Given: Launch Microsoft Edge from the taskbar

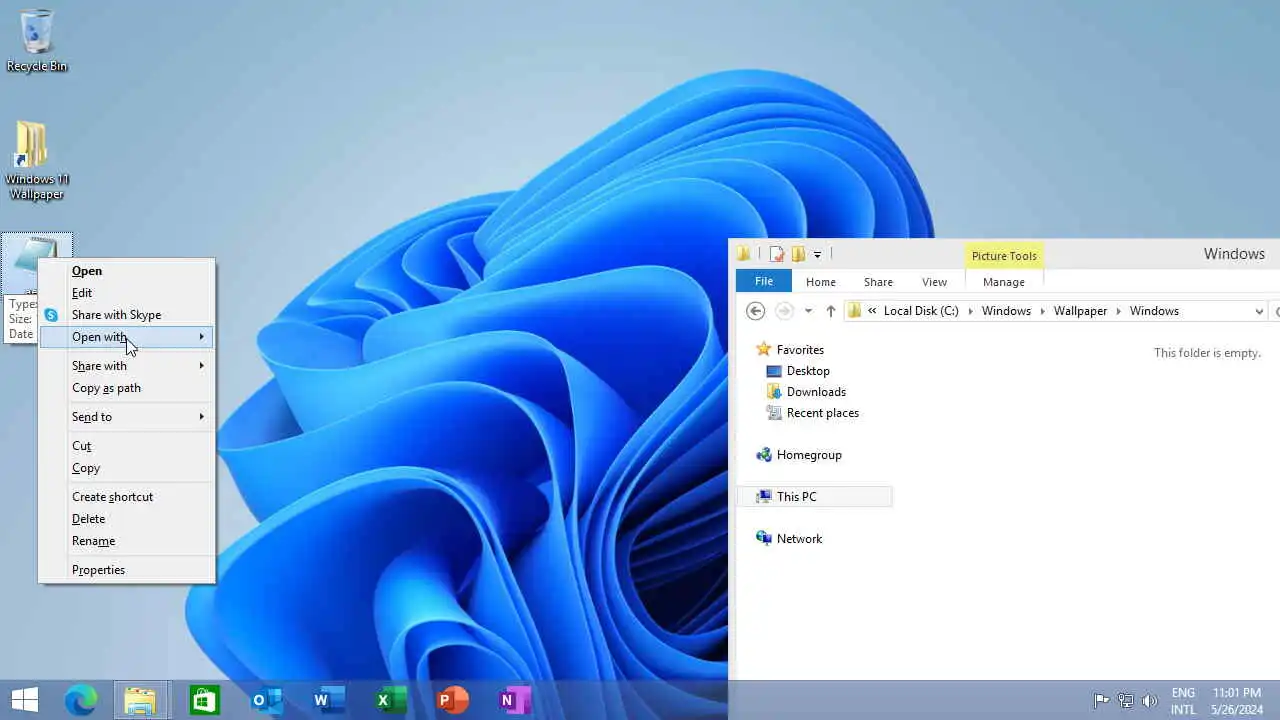Looking at the screenshot, I should [x=81, y=700].
